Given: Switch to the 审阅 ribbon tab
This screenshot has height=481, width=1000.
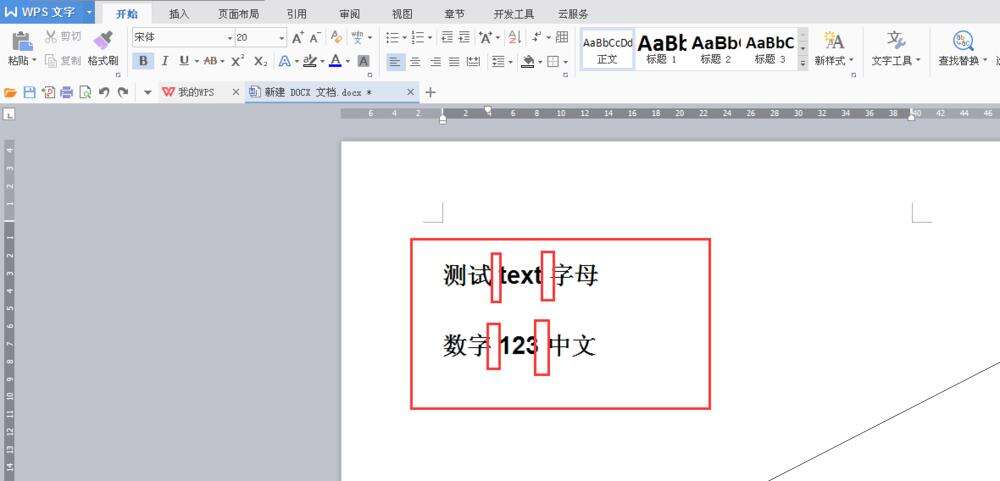Looking at the screenshot, I should tap(349, 13).
